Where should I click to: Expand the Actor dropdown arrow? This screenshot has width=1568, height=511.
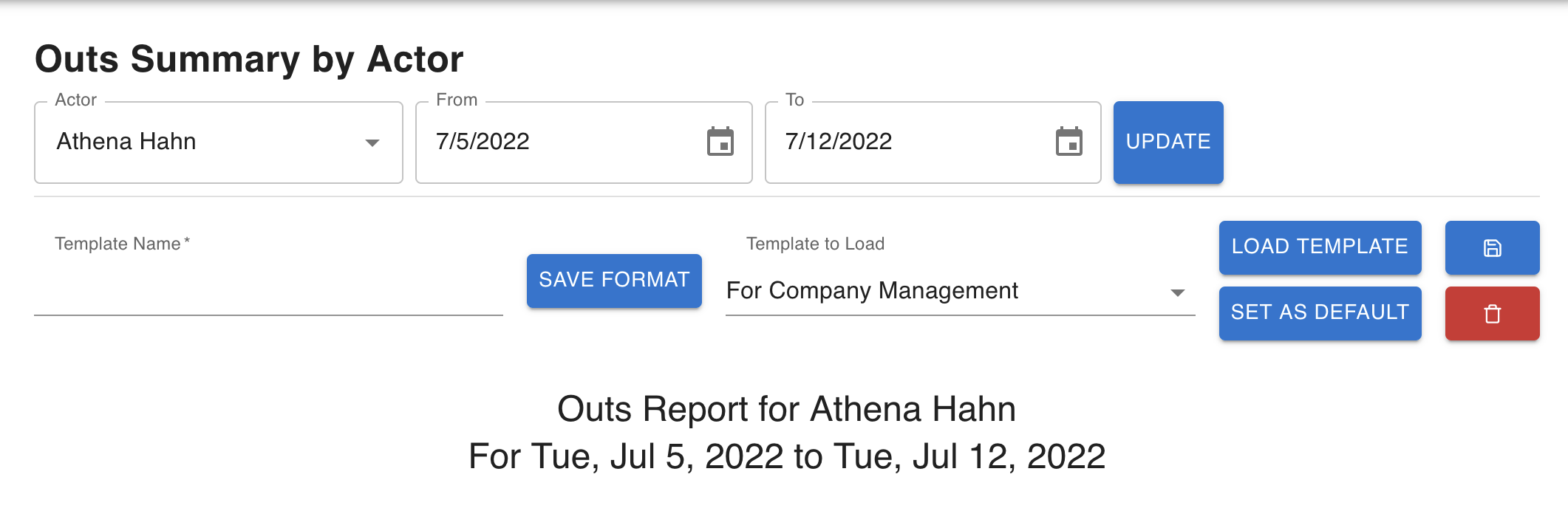[x=372, y=143]
